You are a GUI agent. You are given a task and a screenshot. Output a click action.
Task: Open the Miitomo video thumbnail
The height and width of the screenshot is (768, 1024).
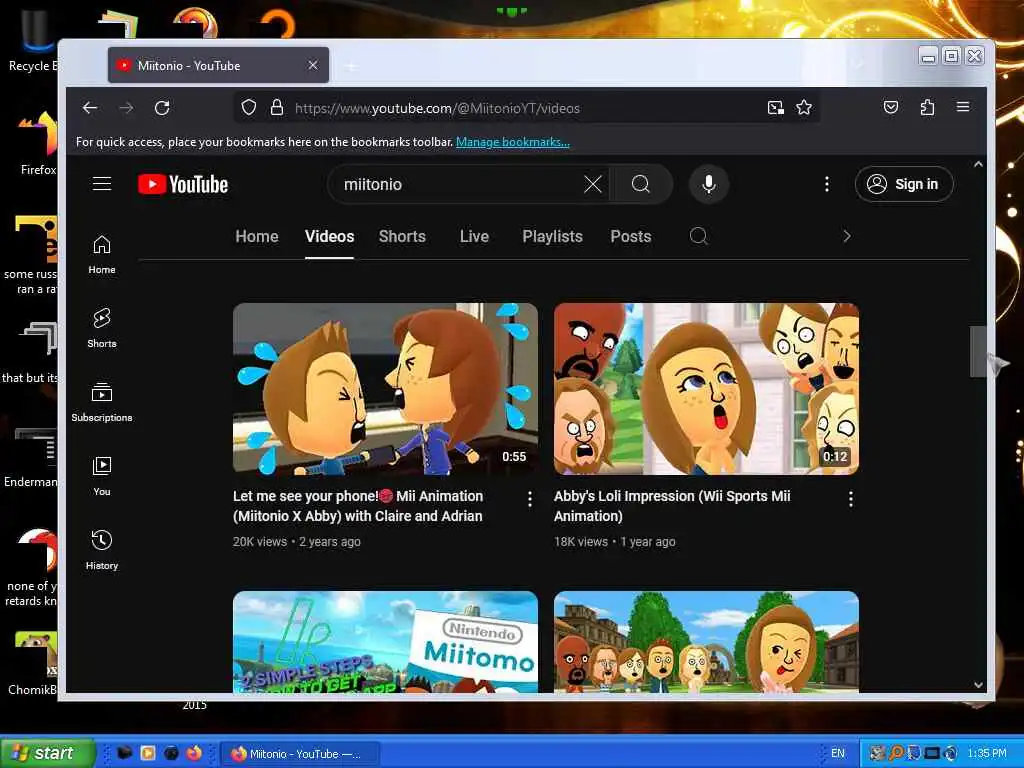(x=385, y=642)
